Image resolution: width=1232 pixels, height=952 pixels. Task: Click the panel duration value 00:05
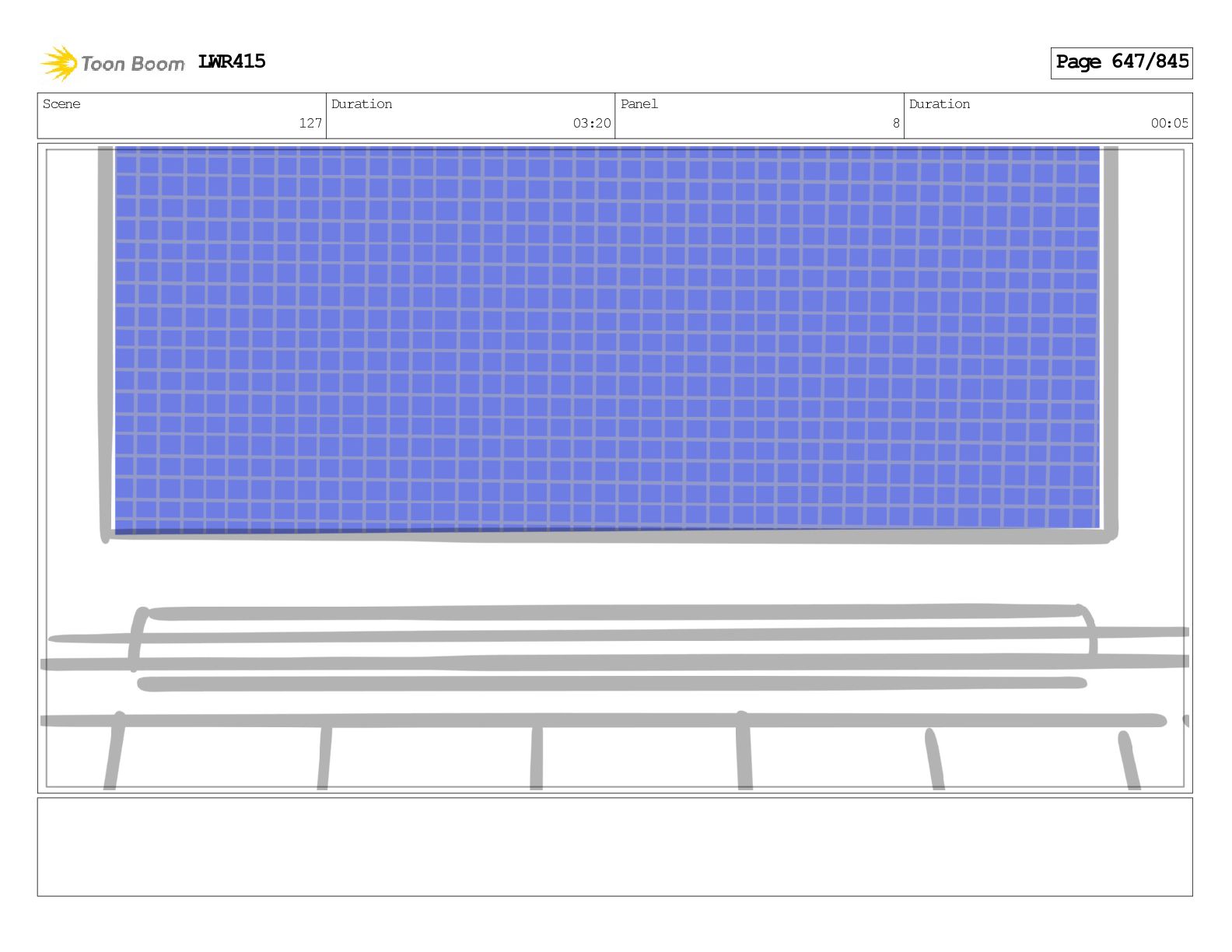click(1170, 123)
